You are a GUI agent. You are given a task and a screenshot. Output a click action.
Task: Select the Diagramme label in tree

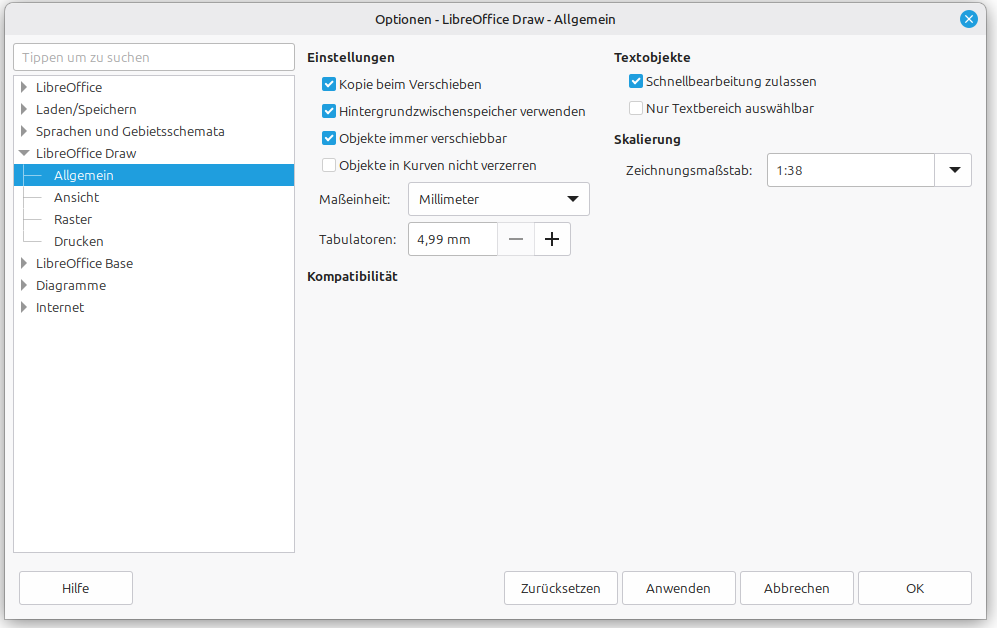pyautogui.click(x=71, y=285)
